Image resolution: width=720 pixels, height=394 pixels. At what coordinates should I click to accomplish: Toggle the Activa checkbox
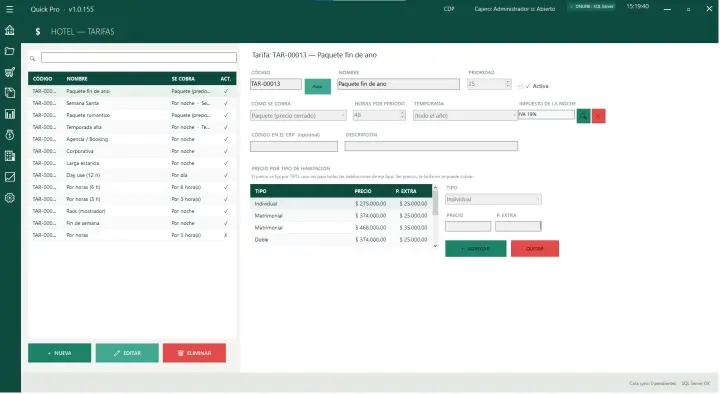pos(520,86)
